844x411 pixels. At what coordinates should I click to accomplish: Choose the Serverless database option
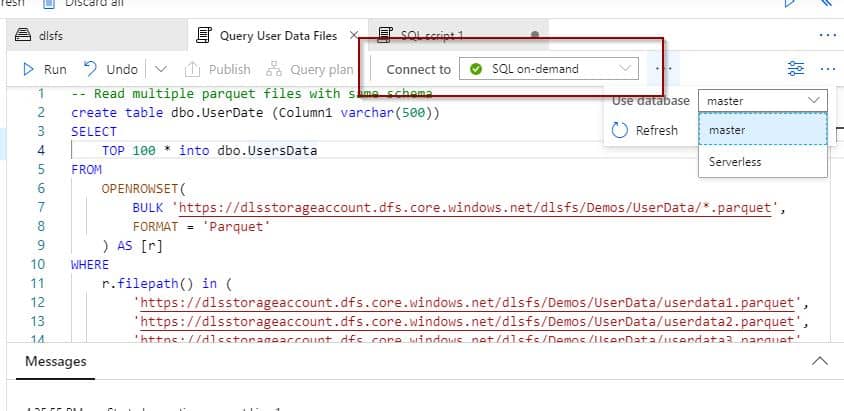(763, 162)
